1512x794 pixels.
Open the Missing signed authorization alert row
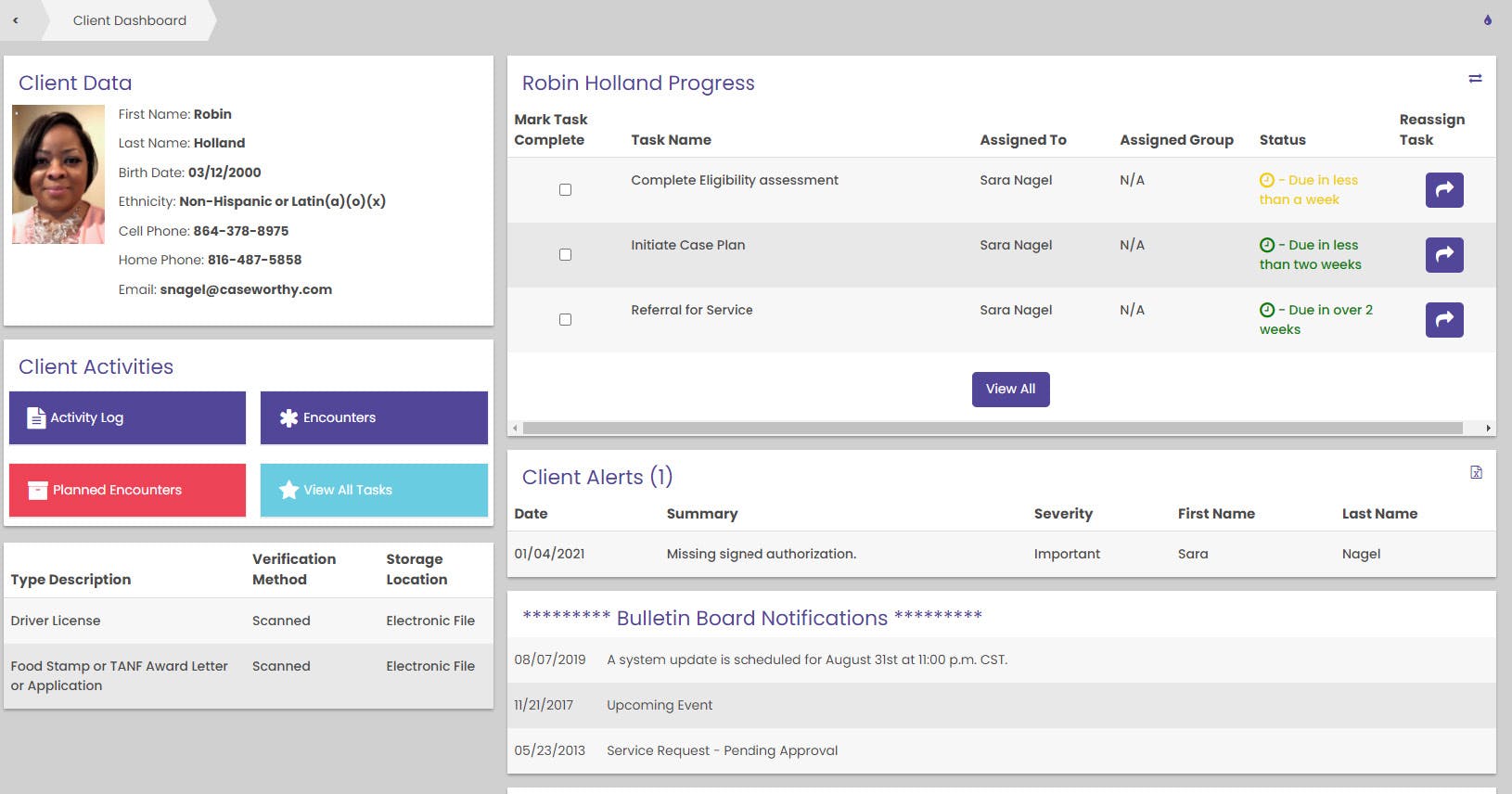pos(761,554)
